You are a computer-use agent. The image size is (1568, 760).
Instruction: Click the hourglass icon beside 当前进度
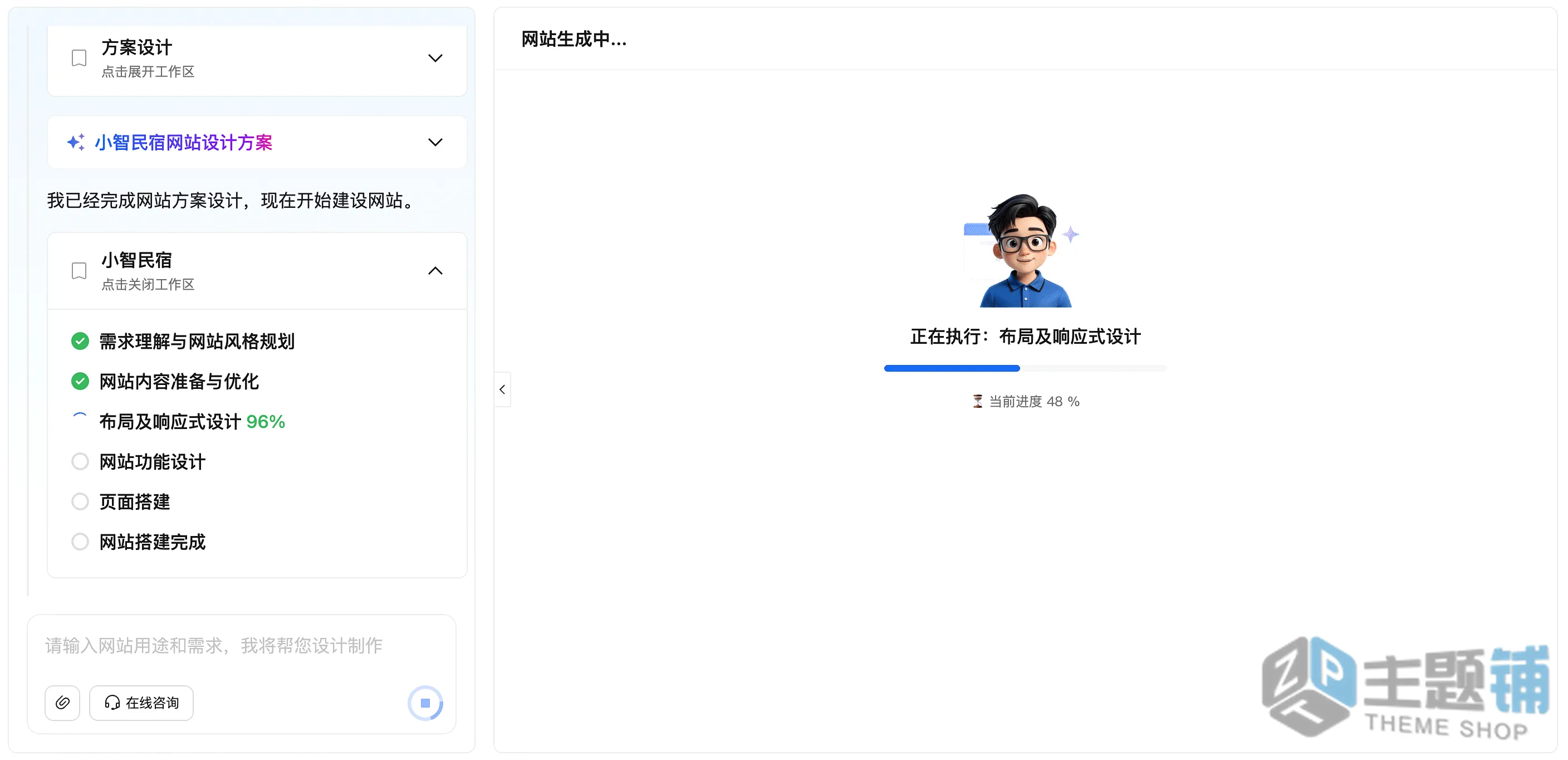pos(978,401)
